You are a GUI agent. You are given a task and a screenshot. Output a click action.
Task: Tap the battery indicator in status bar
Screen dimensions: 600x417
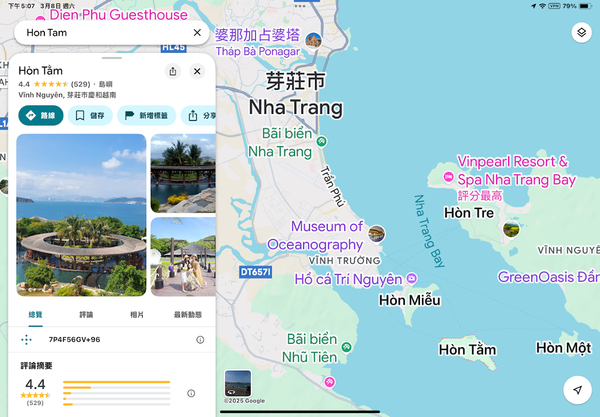pyautogui.click(x=585, y=6)
